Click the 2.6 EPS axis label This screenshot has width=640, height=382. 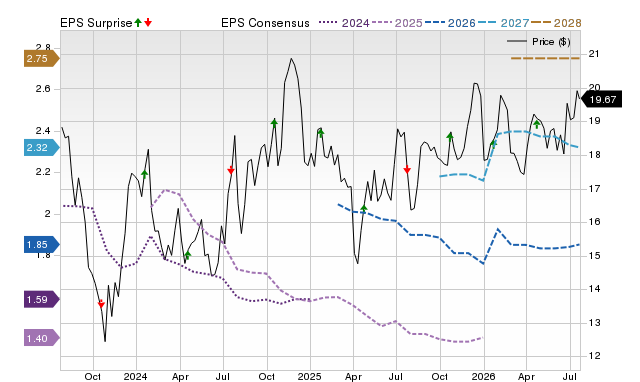pos(43,89)
